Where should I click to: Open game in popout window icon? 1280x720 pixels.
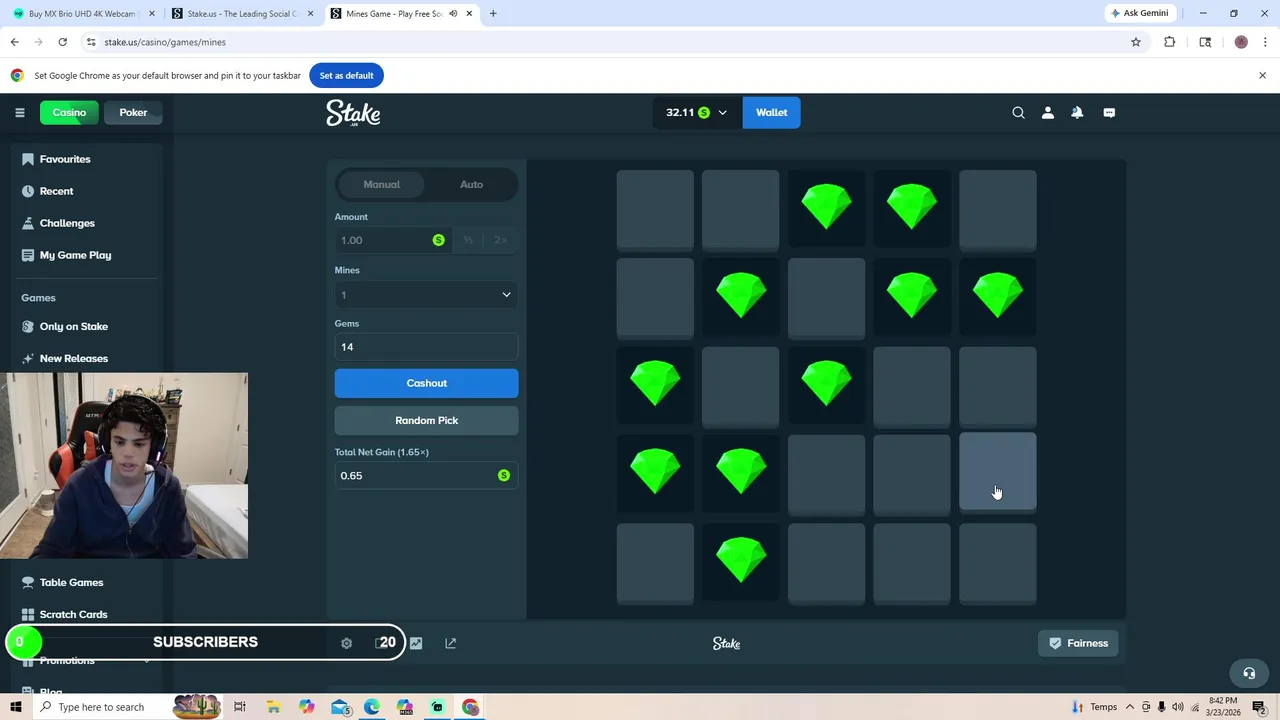tap(450, 643)
